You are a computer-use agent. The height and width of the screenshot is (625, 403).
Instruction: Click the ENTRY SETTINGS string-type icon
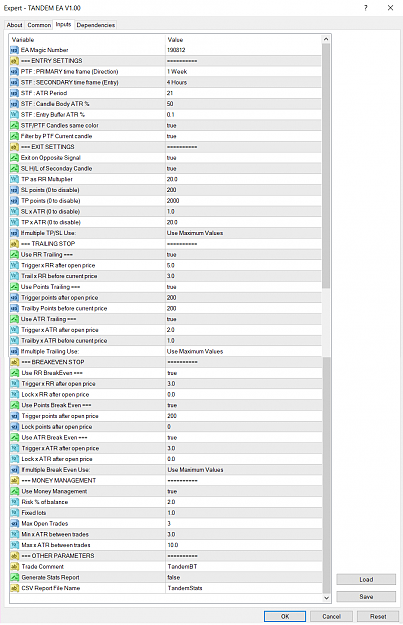14,61
